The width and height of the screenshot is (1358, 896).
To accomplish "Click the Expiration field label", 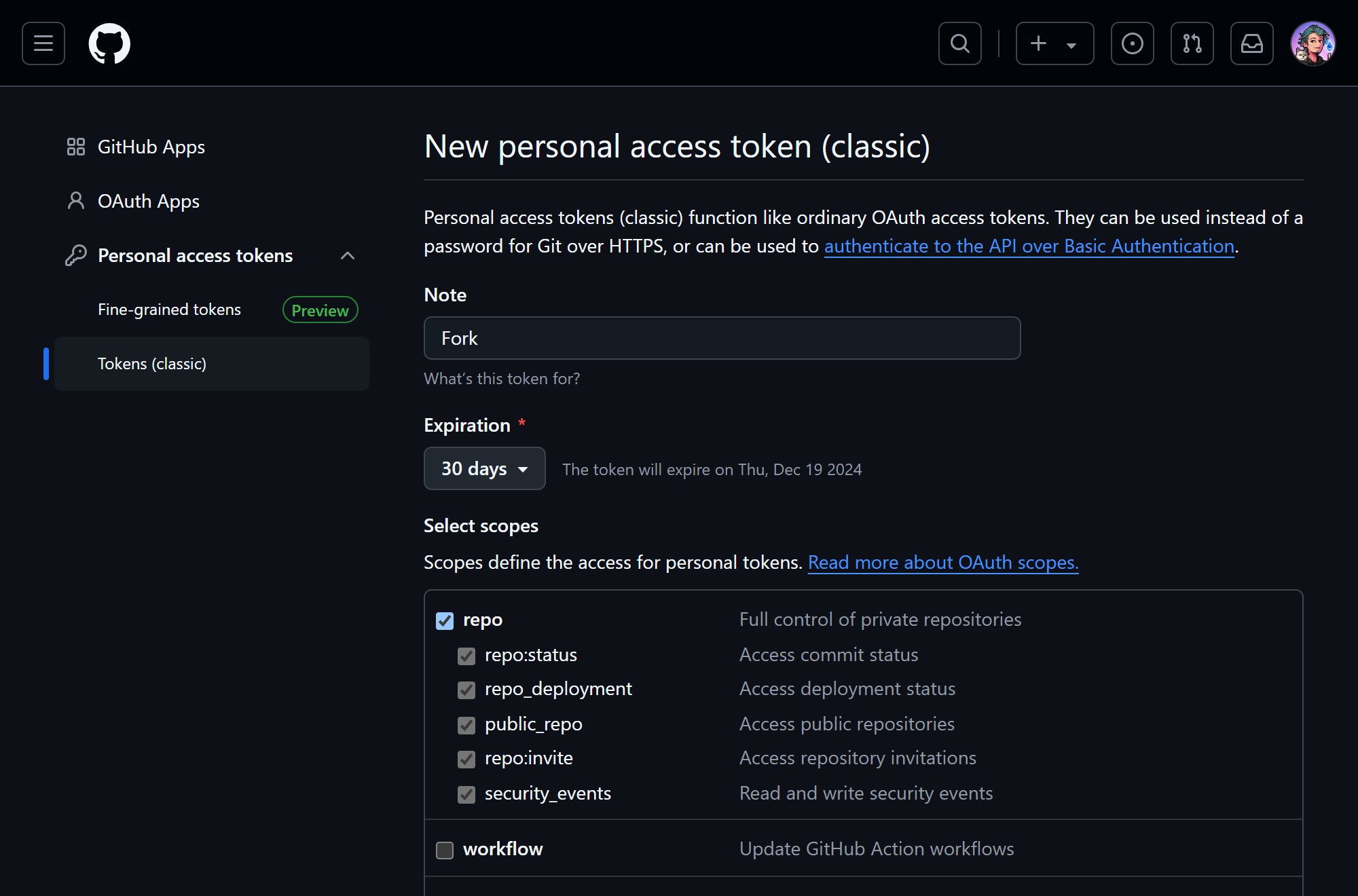I will 467,425.
